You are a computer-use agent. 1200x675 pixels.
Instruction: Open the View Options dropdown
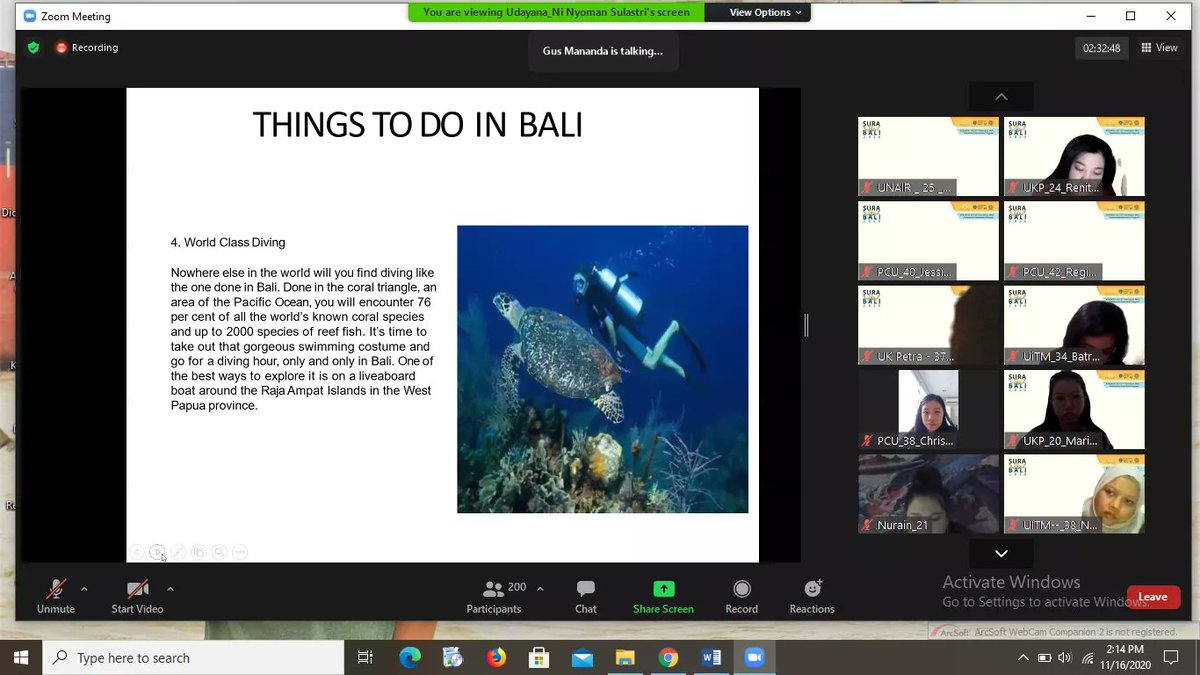[767, 13]
